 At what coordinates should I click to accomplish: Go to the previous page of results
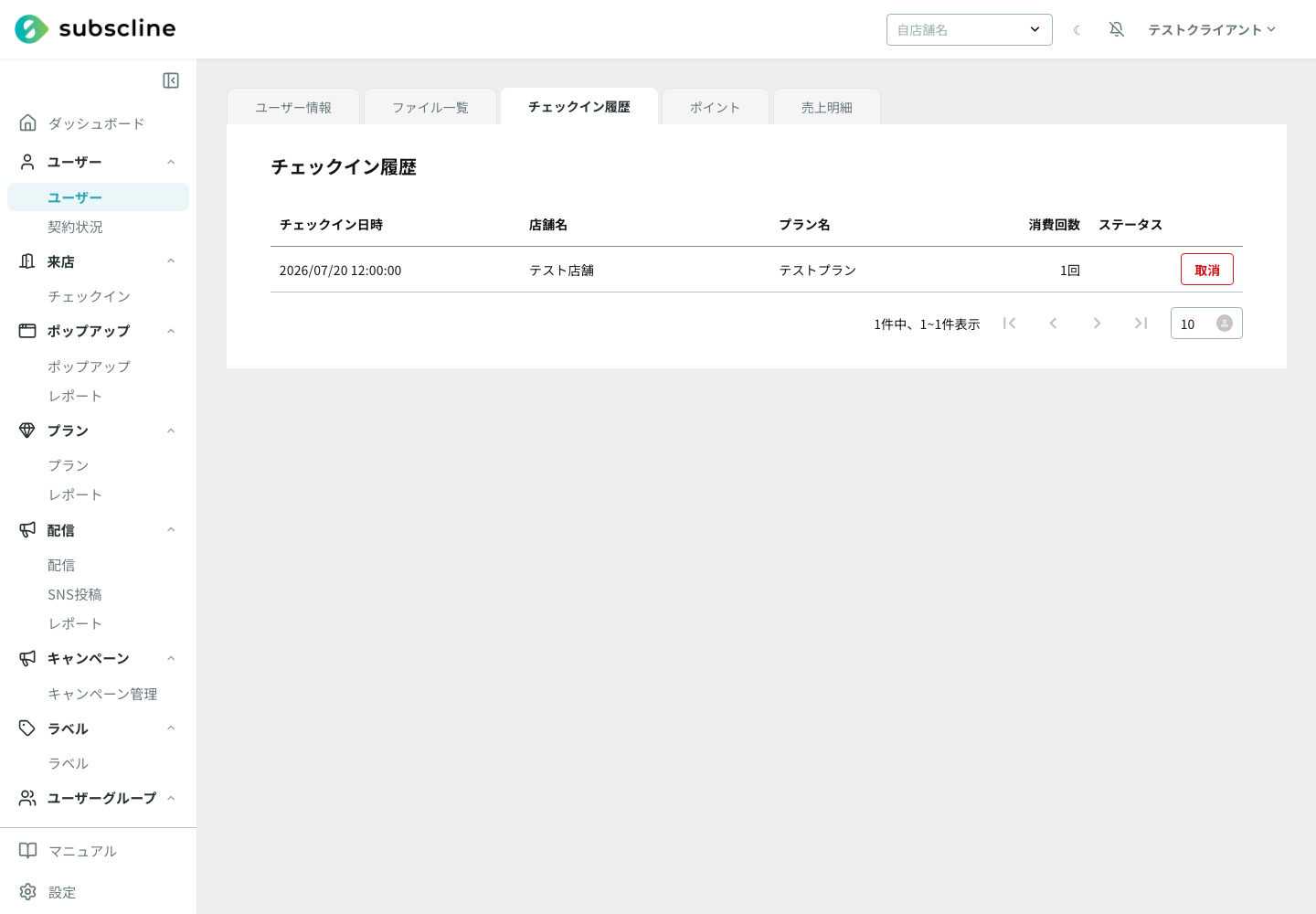[1053, 323]
